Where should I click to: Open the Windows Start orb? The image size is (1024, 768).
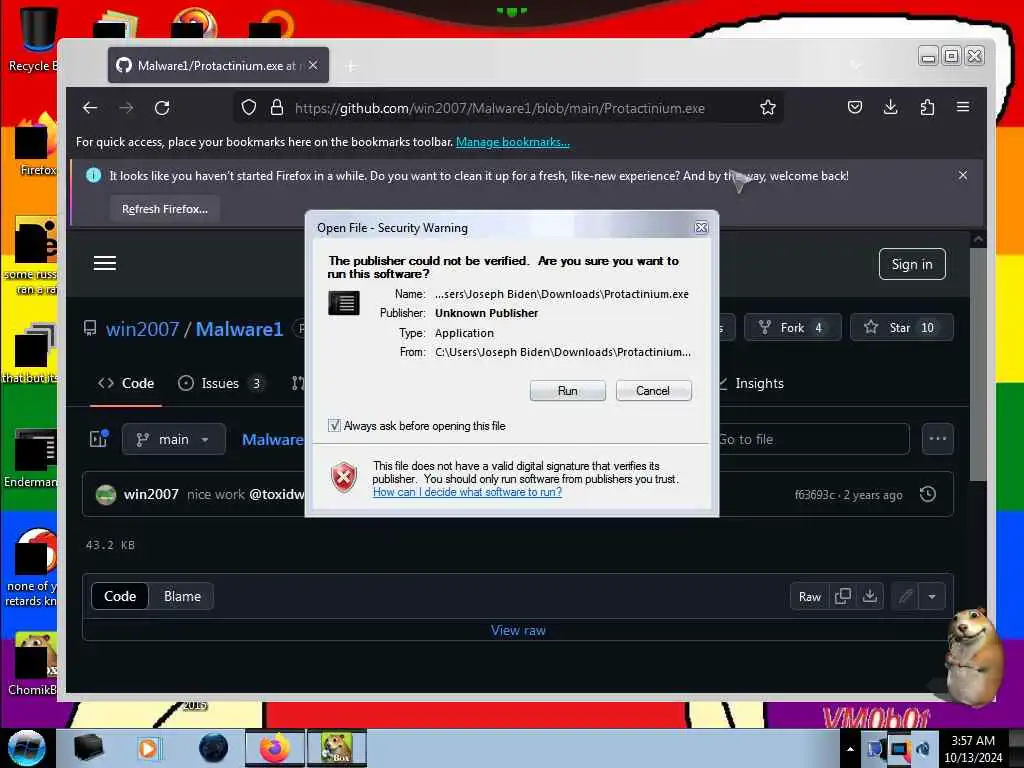[27, 748]
